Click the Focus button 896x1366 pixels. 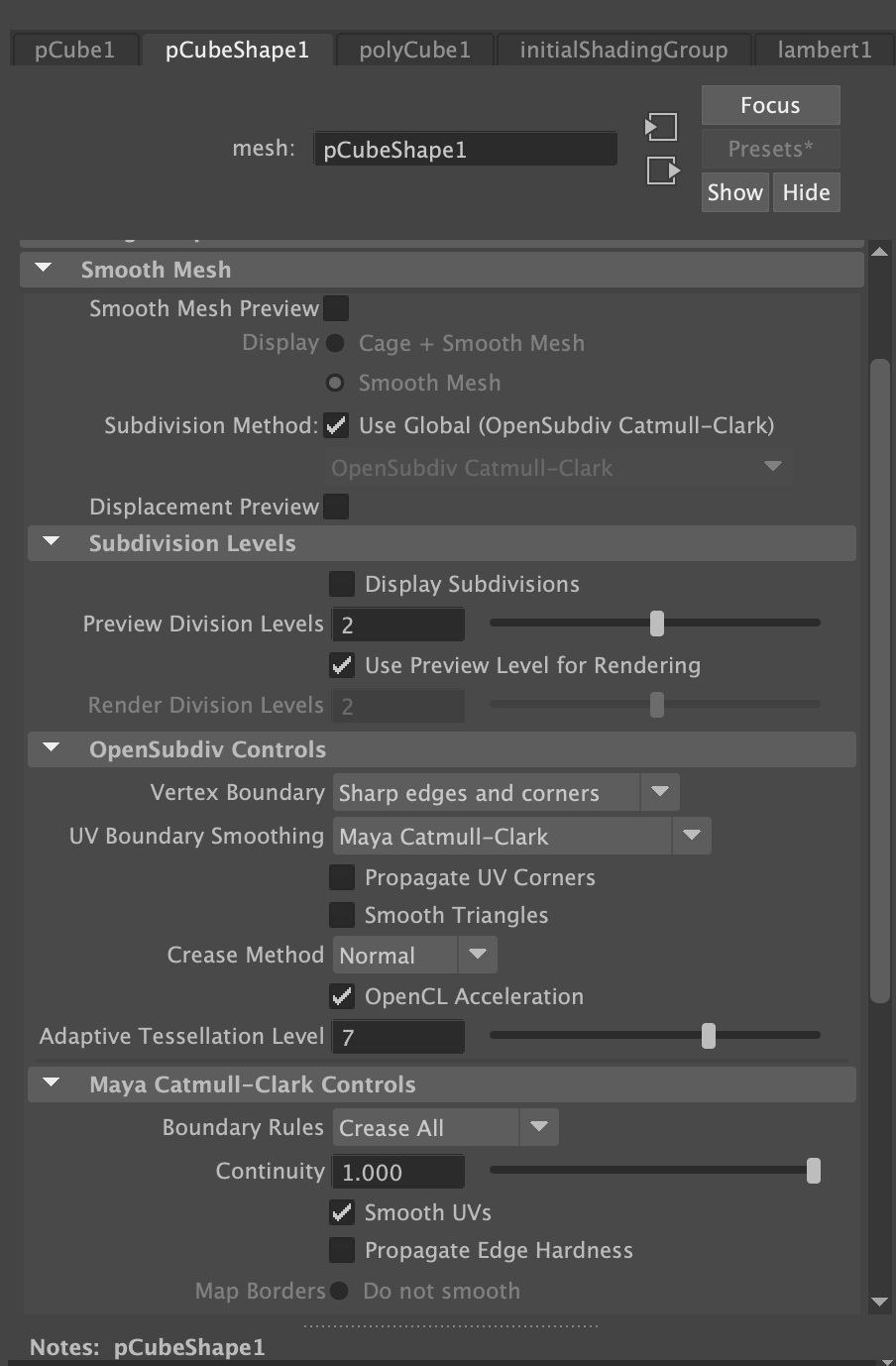[x=770, y=104]
